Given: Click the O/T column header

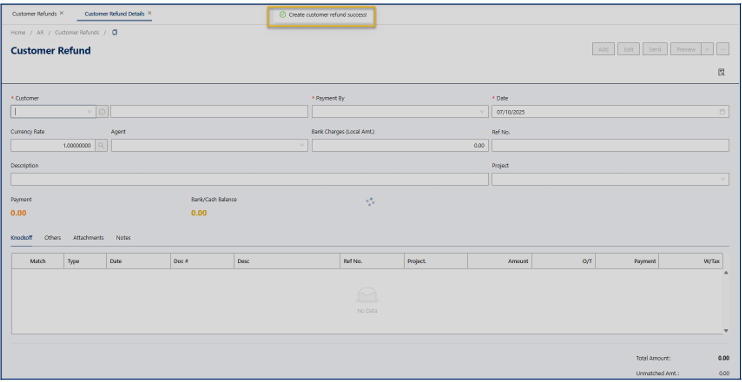Looking at the screenshot, I should point(564,261).
